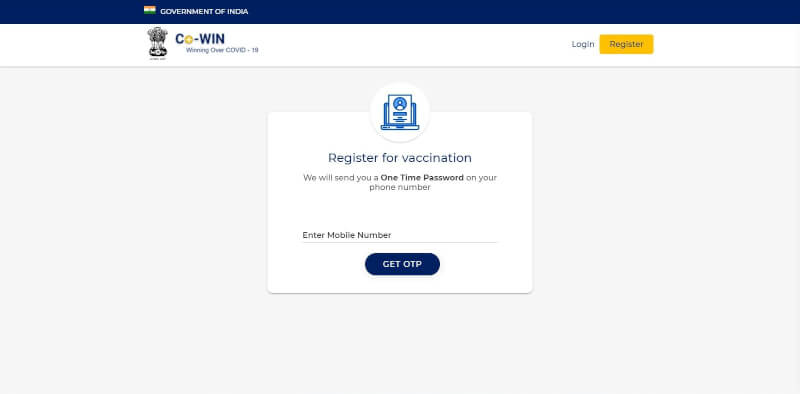The image size is (800, 394).
Task: Click the GOVERNMENT OF INDIA label
Action: (204, 11)
